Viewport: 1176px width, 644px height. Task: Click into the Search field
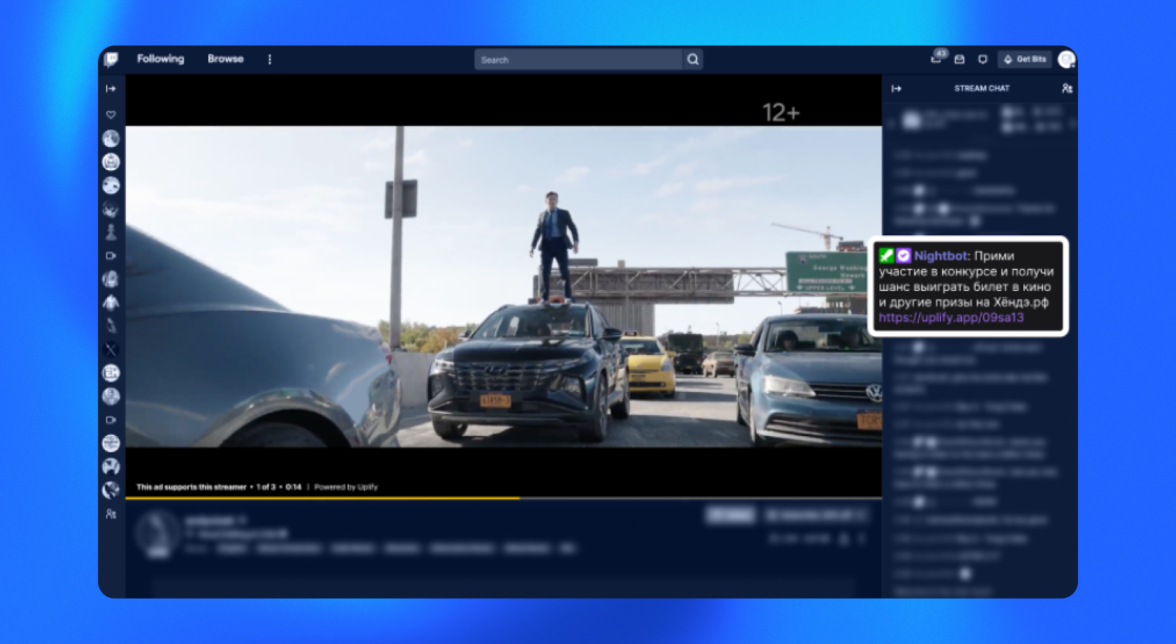pos(578,60)
